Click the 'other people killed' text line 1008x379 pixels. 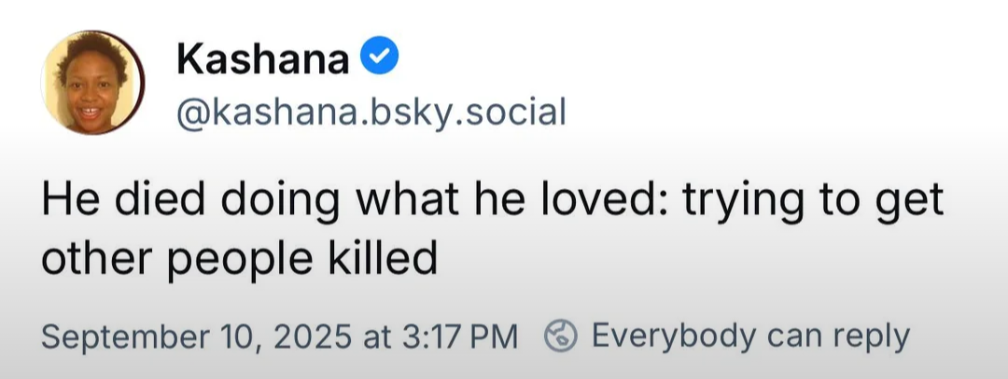pyautogui.click(x=239, y=258)
